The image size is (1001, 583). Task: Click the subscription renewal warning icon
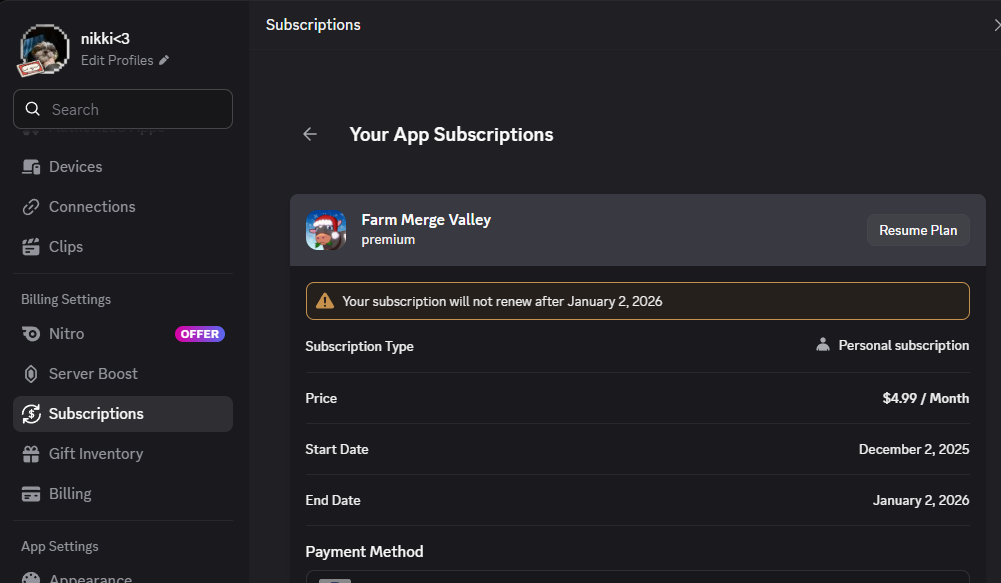click(x=325, y=301)
